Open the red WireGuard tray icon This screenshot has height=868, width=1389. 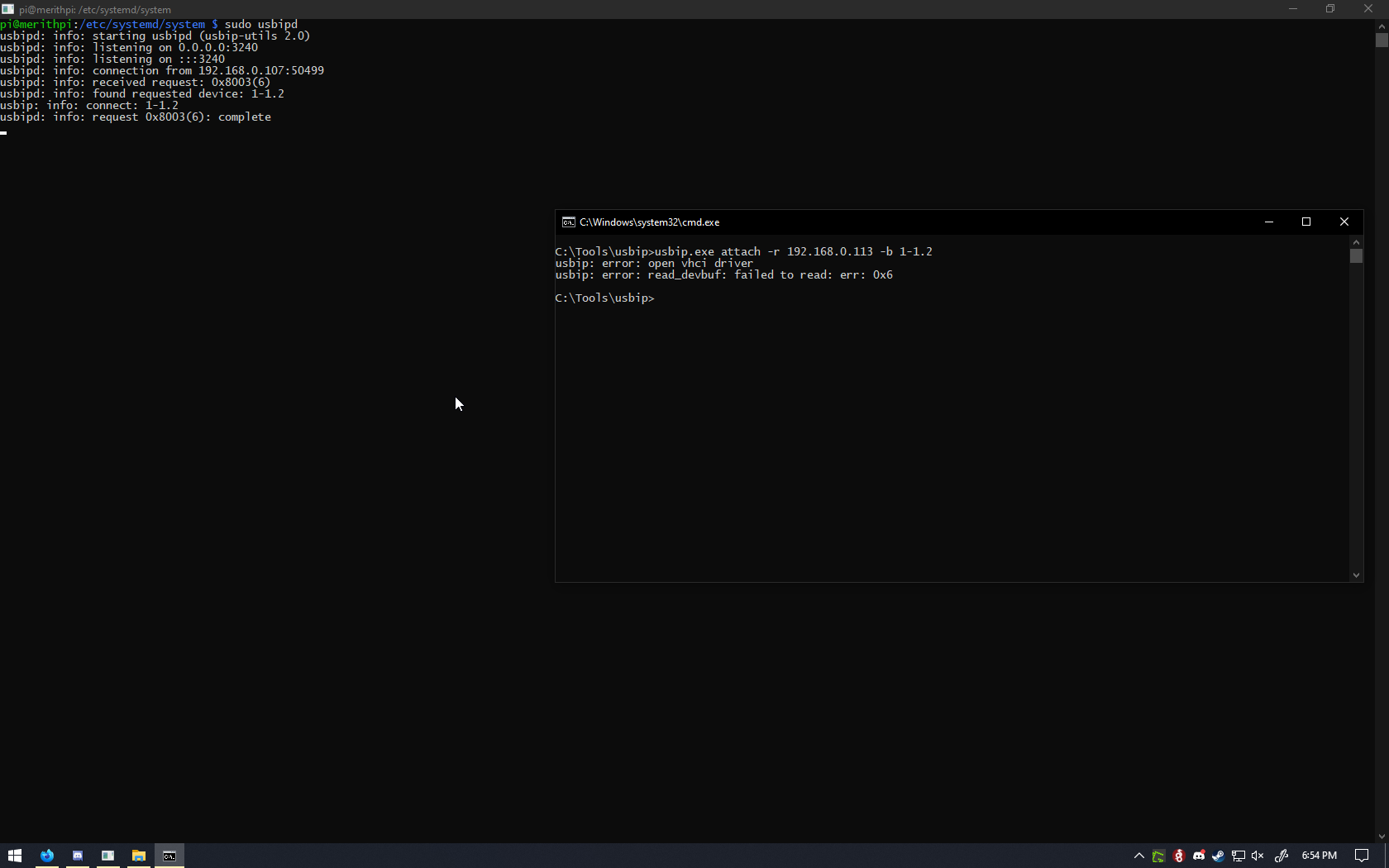pos(1178,856)
